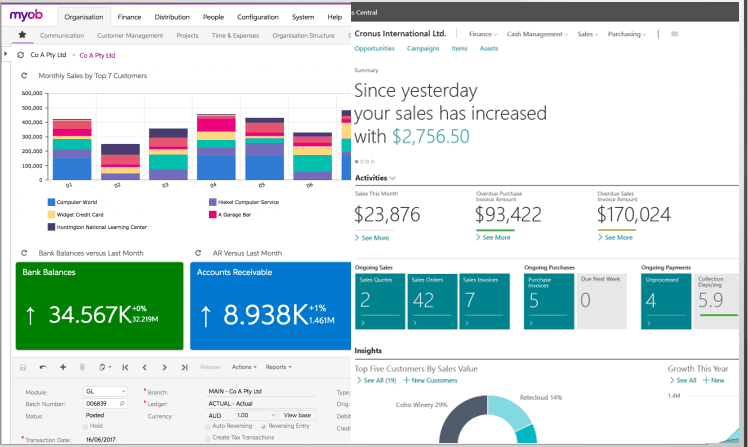This screenshot has width=748, height=447.
Task: Open the Purchase Invoices tile showing 5
Action: click(x=549, y=301)
